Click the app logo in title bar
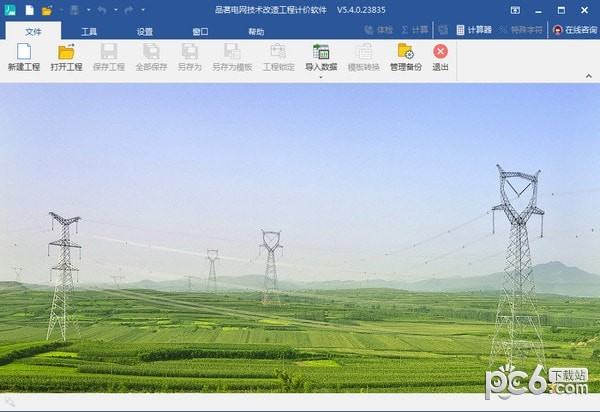This screenshot has height=412, width=600. tap(10, 10)
